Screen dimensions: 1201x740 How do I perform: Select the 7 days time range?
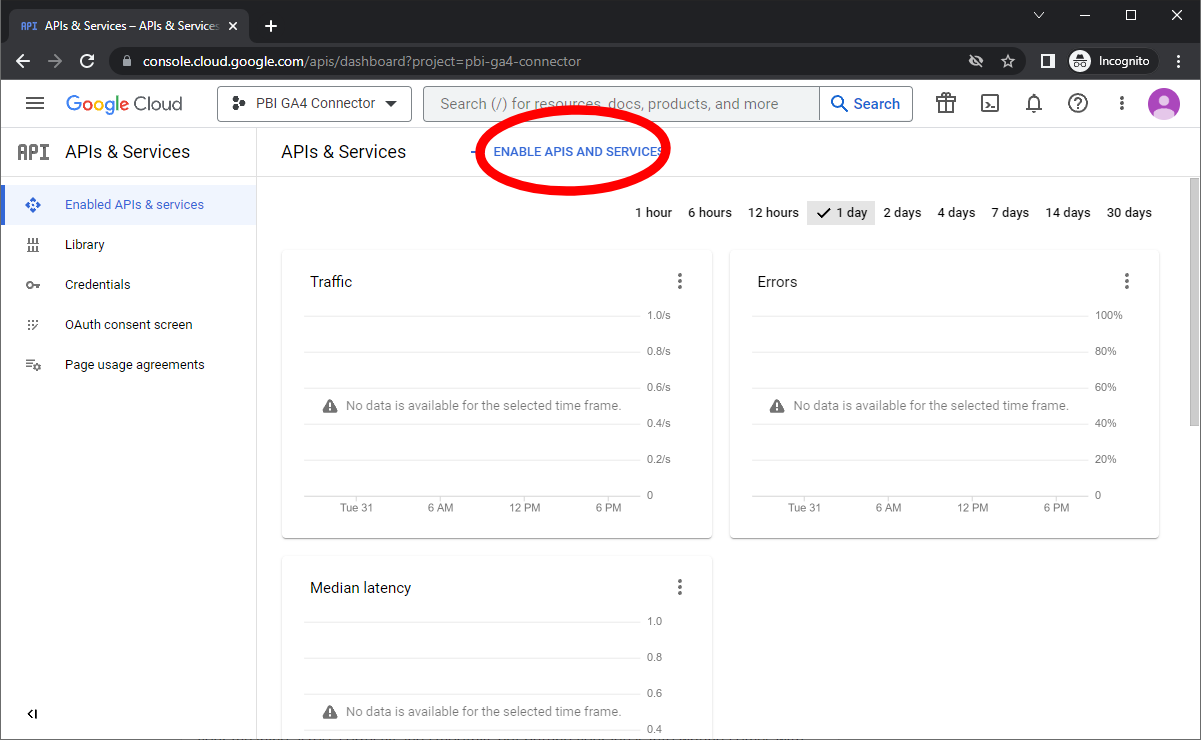click(x=1010, y=212)
